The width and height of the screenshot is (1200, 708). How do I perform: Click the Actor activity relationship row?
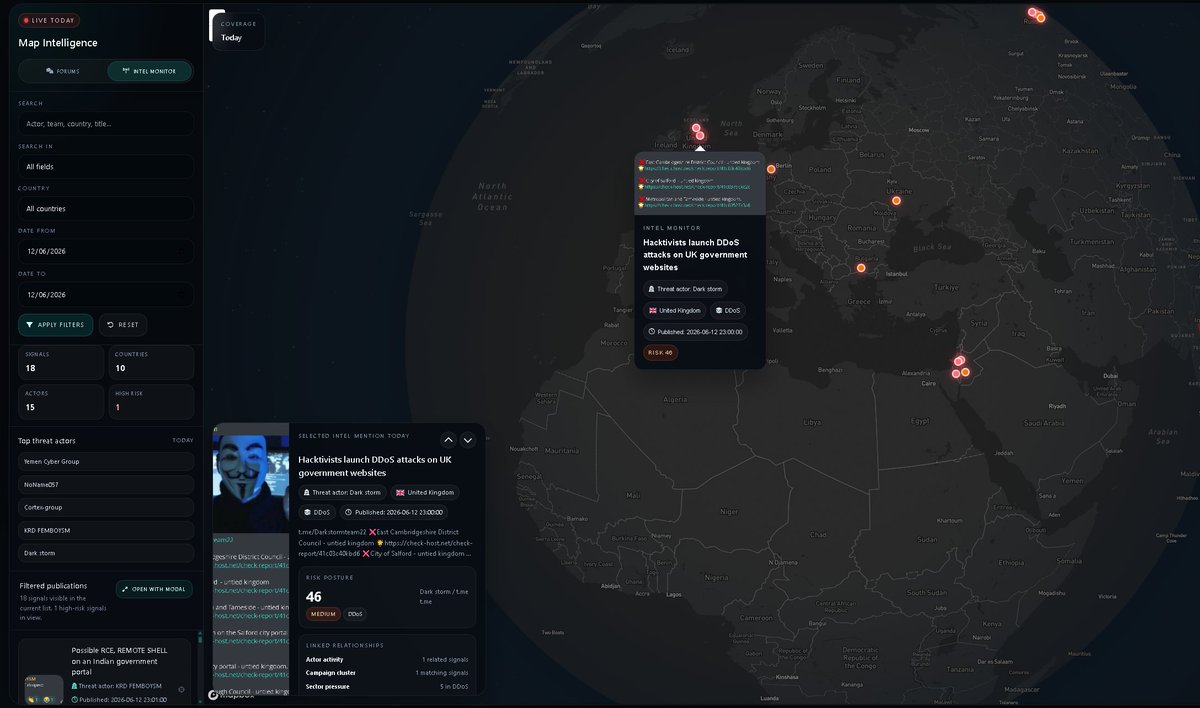coord(386,659)
